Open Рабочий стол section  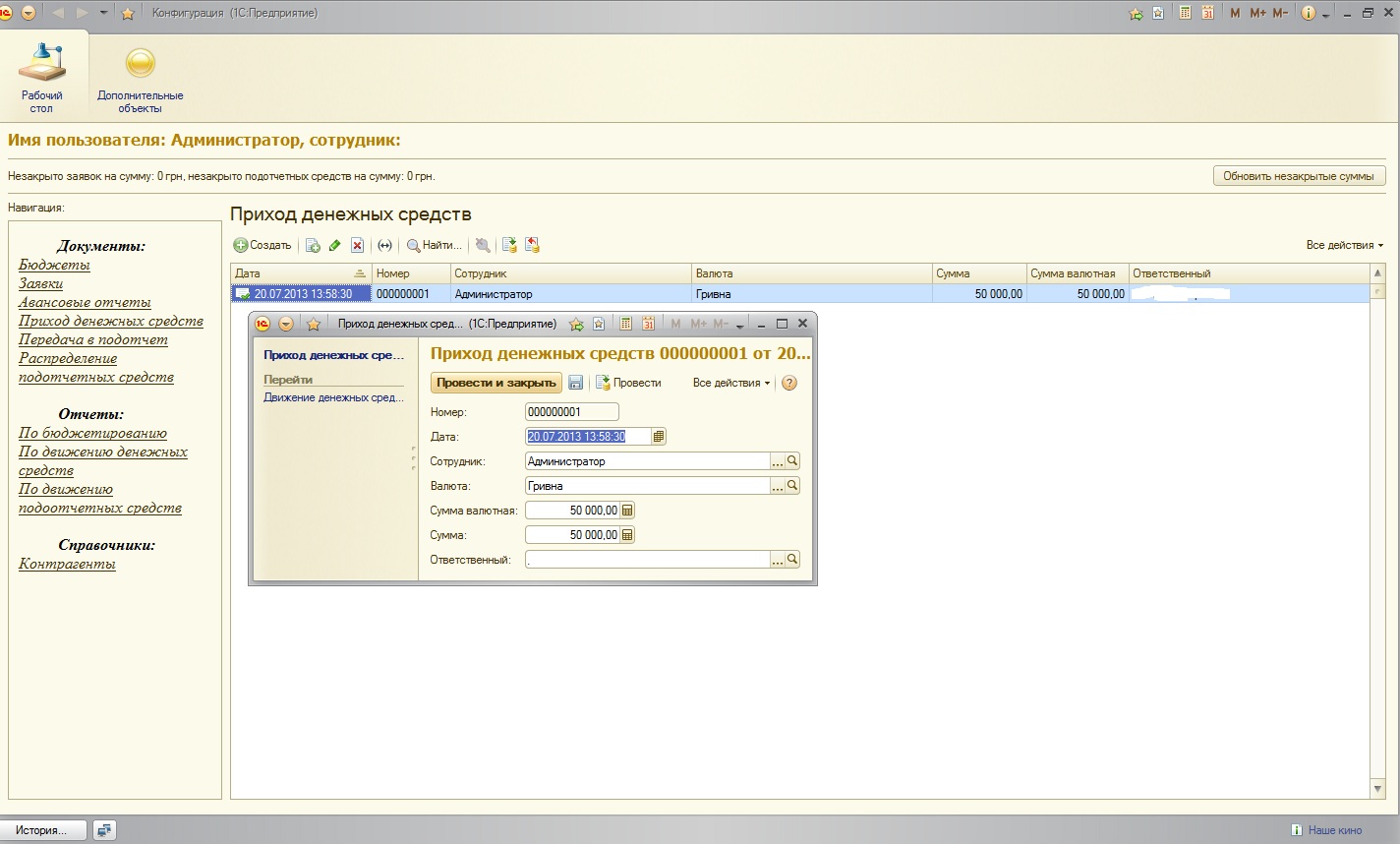pyautogui.click(x=42, y=78)
